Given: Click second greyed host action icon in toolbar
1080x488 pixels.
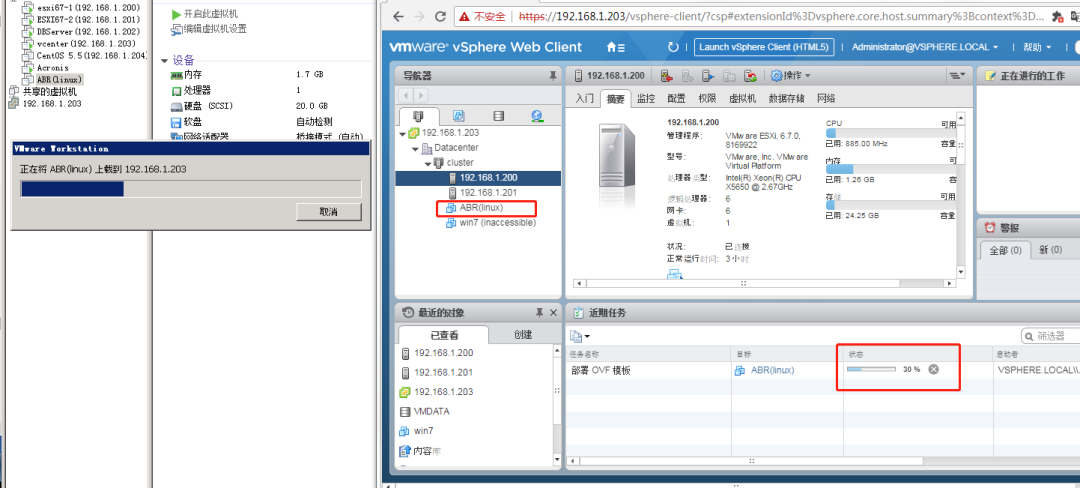Looking at the screenshot, I should point(687,76).
